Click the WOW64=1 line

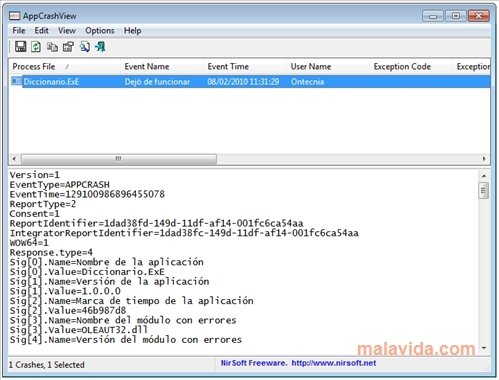pos(29,243)
